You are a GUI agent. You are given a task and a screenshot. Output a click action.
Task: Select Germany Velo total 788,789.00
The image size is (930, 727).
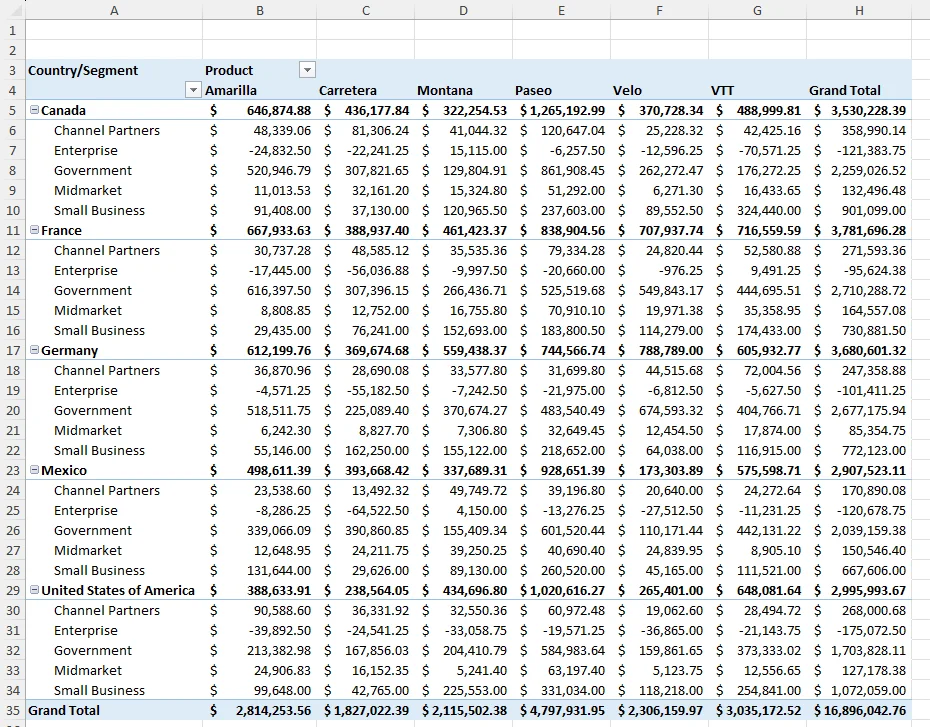[659, 350]
